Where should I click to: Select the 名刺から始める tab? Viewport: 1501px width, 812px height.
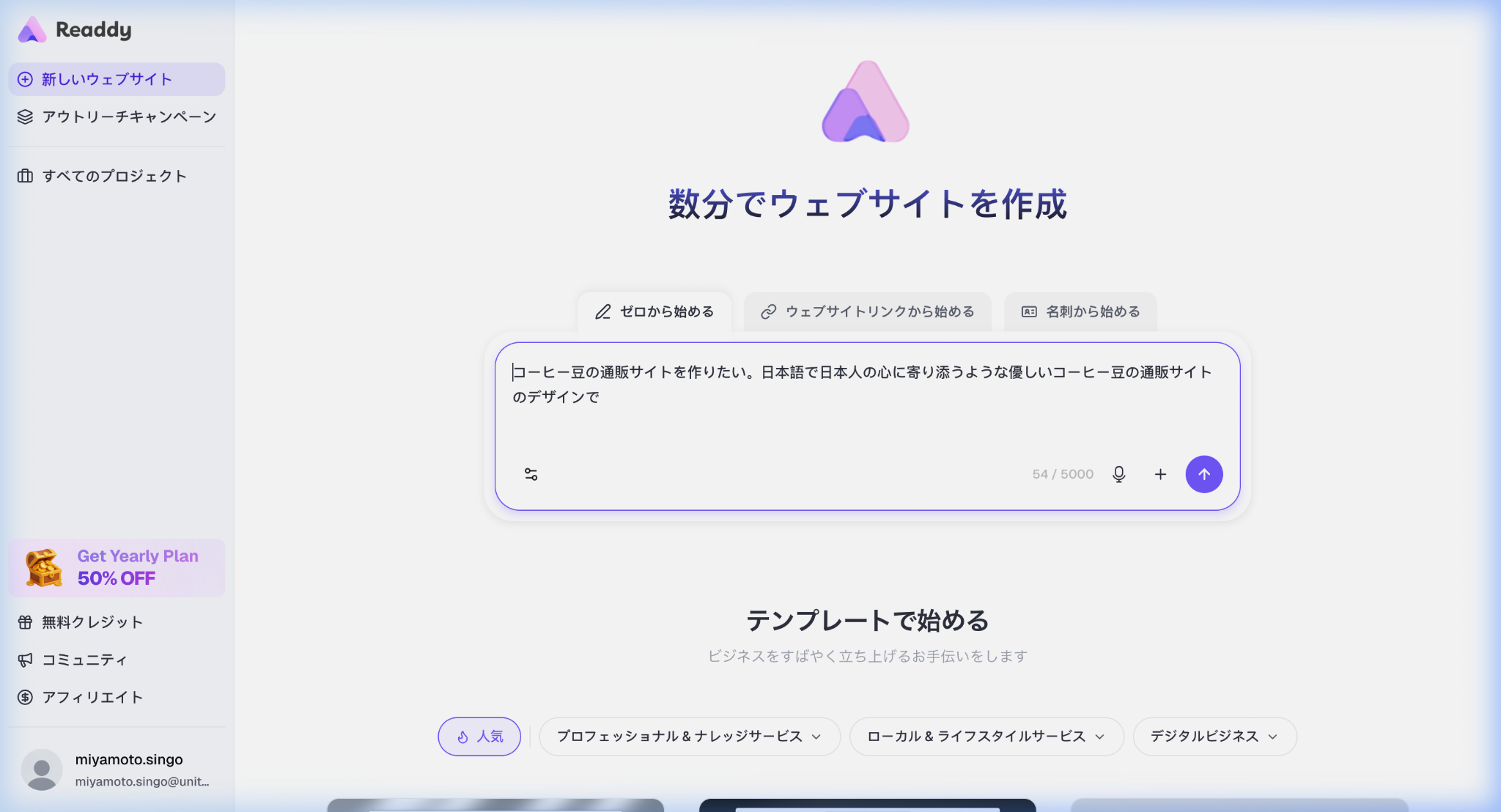coord(1080,312)
